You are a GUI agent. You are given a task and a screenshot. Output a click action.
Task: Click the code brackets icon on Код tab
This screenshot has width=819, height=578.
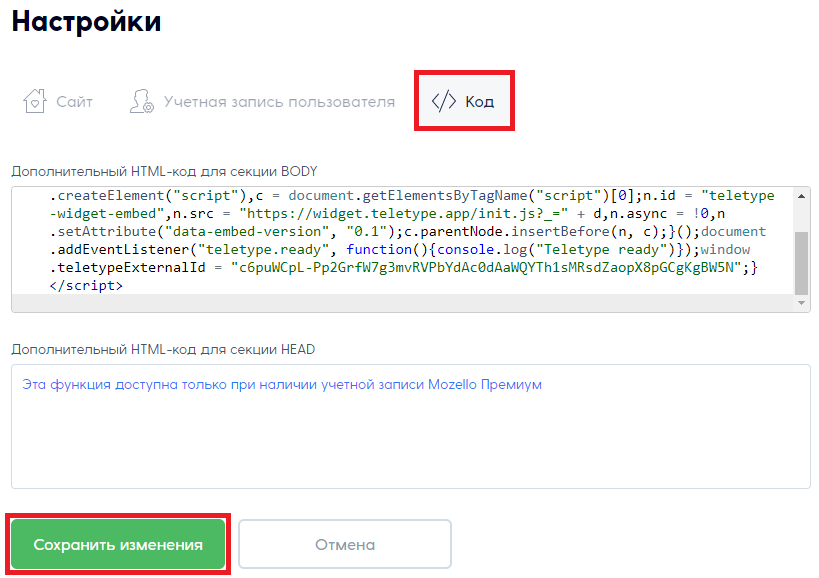tap(443, 101)
